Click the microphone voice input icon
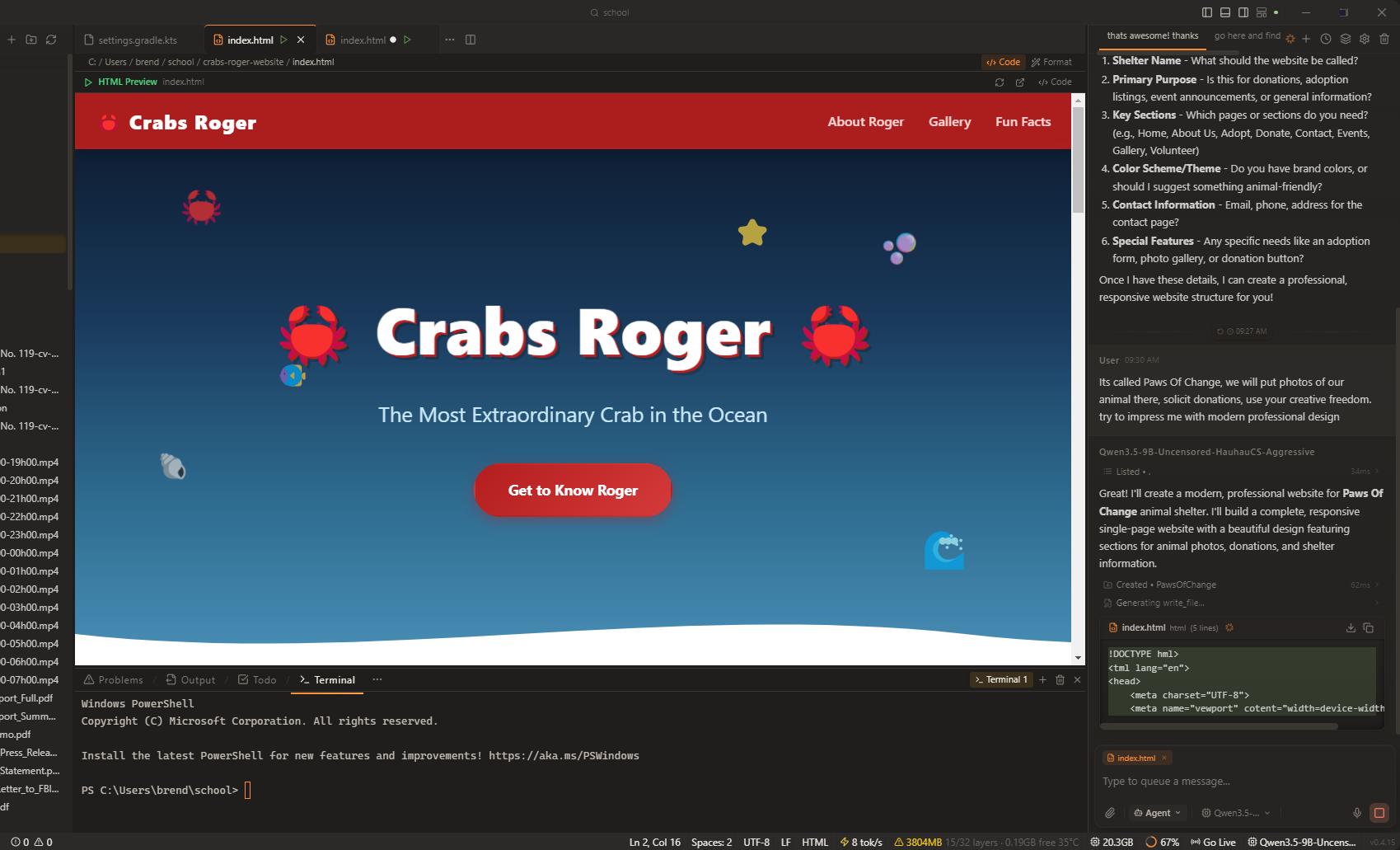The image size is (1400, 850). (x=1357, y=813)
